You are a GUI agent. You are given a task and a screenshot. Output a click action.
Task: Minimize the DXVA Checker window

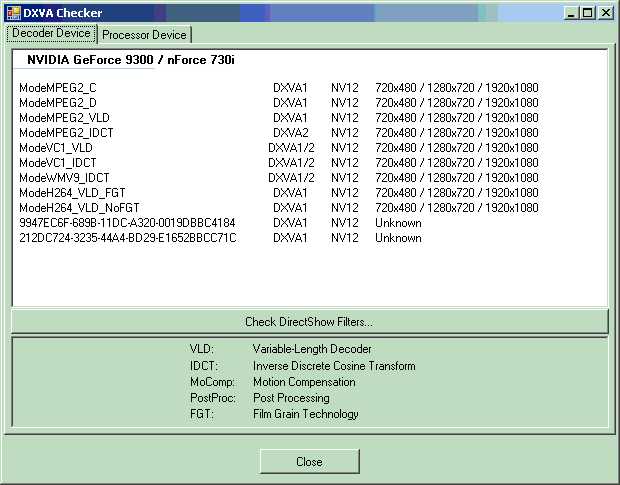click(571, 13)
